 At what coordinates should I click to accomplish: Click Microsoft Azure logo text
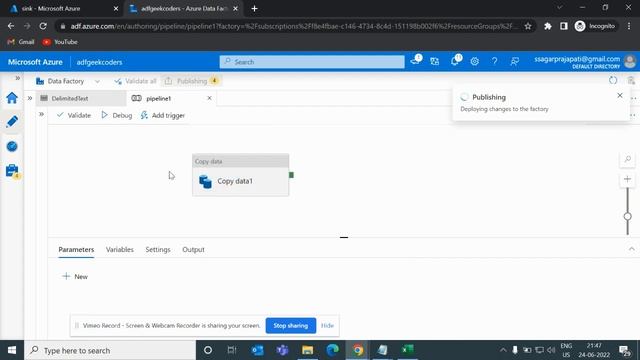click(35, 62)
